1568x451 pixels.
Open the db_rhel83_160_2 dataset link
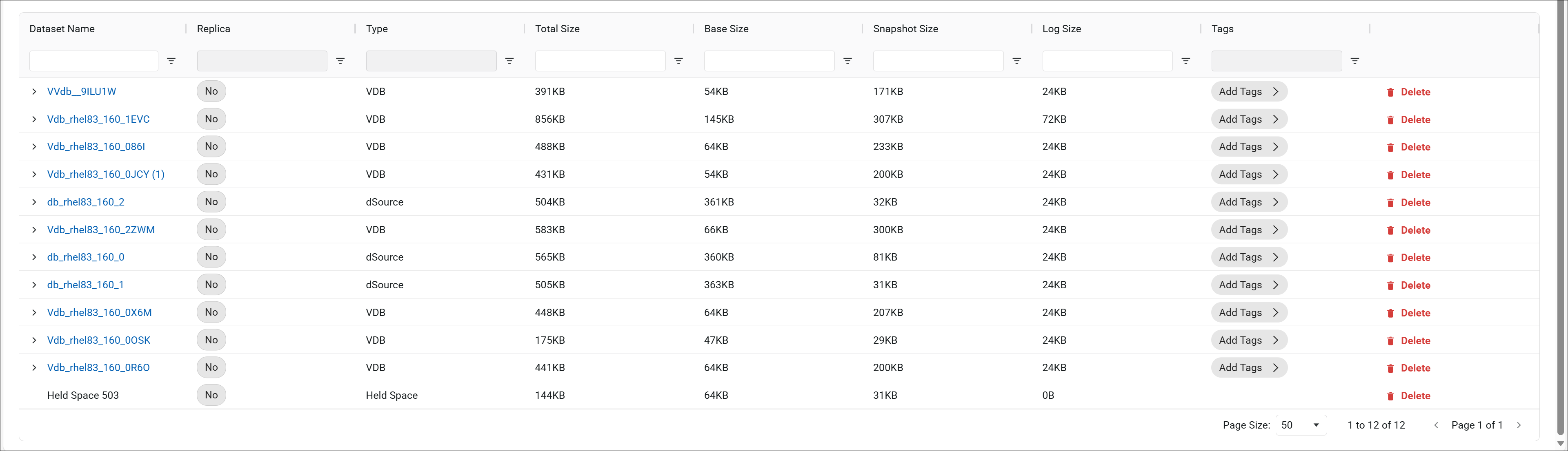(86, 202)
